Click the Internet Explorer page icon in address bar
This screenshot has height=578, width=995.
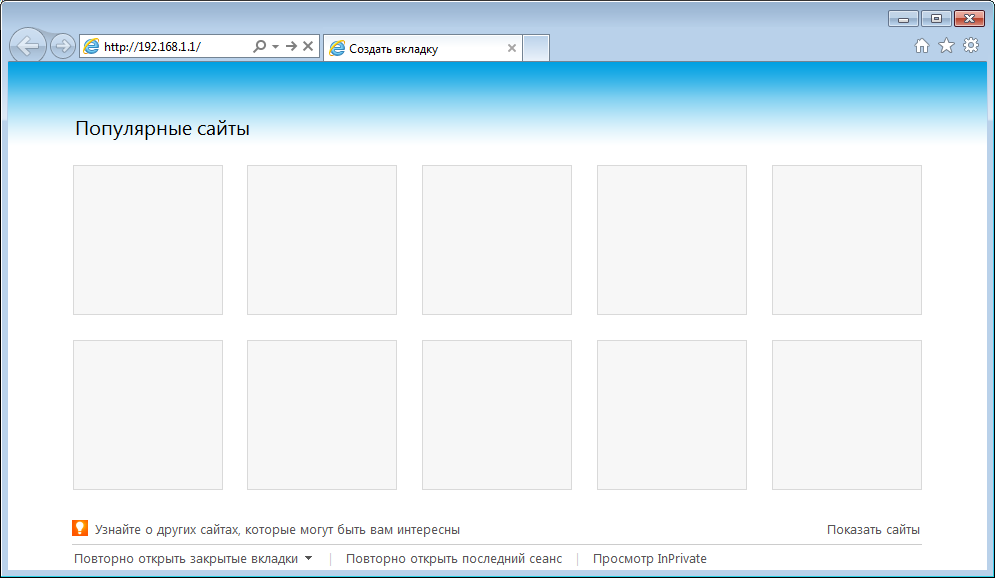(91, 46)
